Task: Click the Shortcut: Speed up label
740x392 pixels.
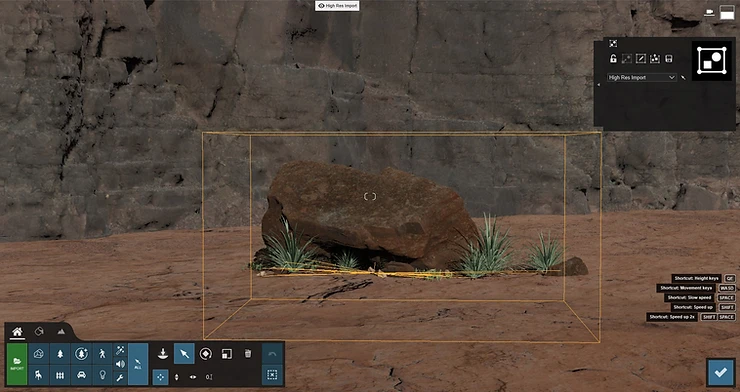Action: point(693,308)
